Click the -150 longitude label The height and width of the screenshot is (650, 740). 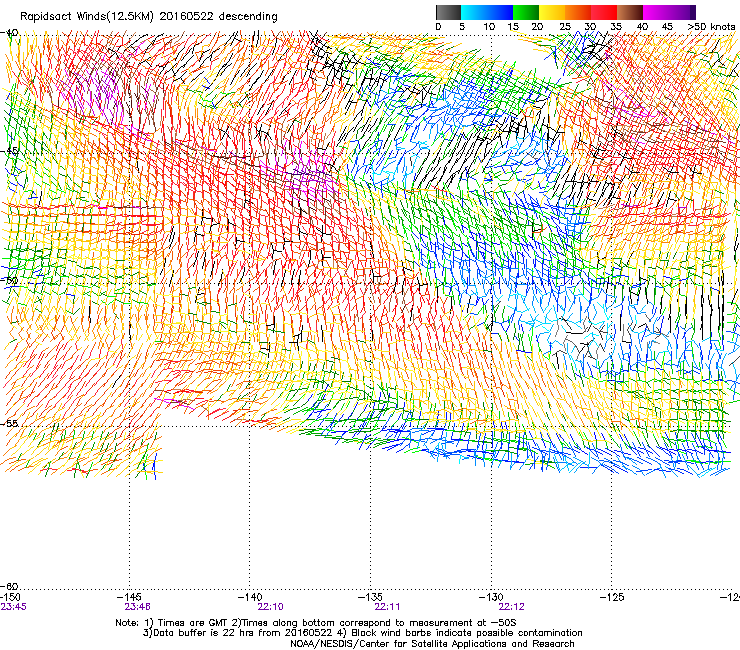[10, 597]
